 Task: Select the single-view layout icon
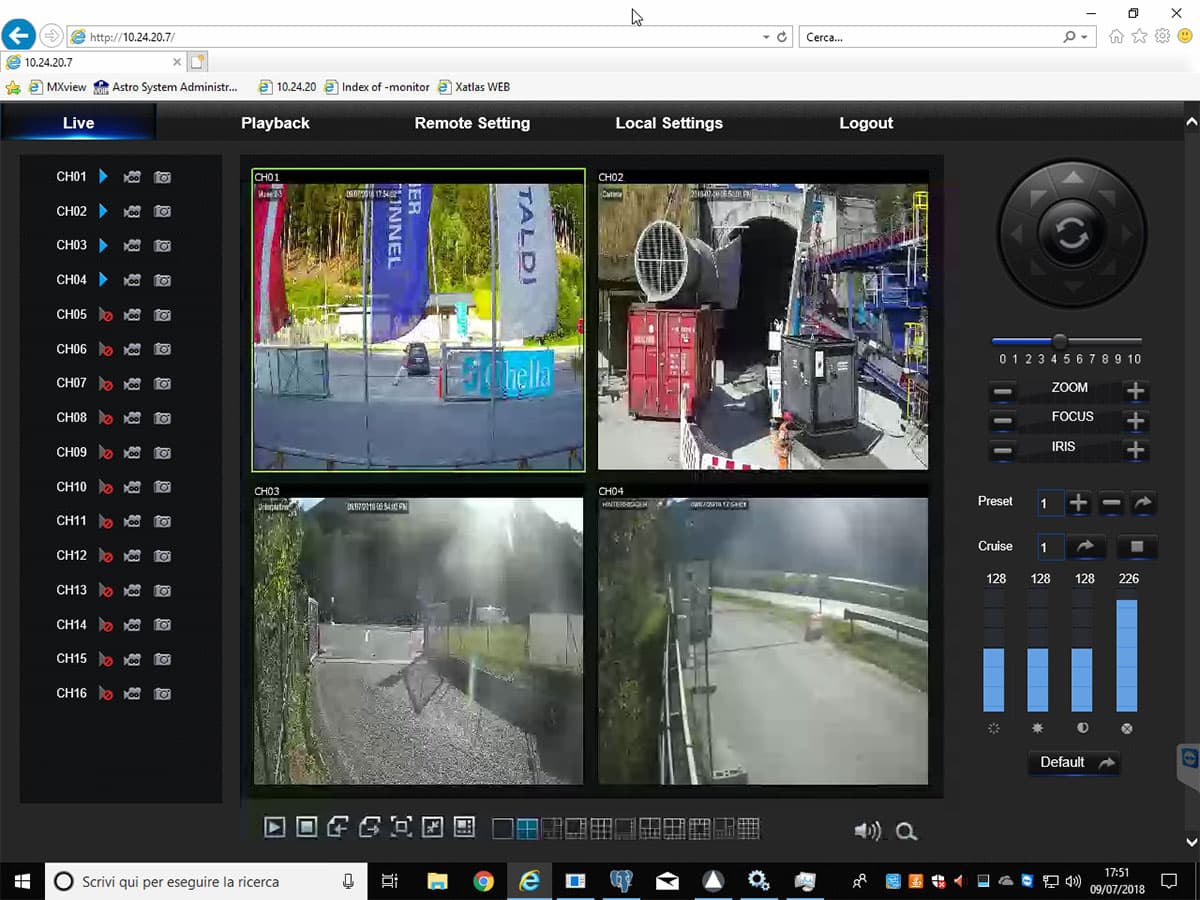503,828
